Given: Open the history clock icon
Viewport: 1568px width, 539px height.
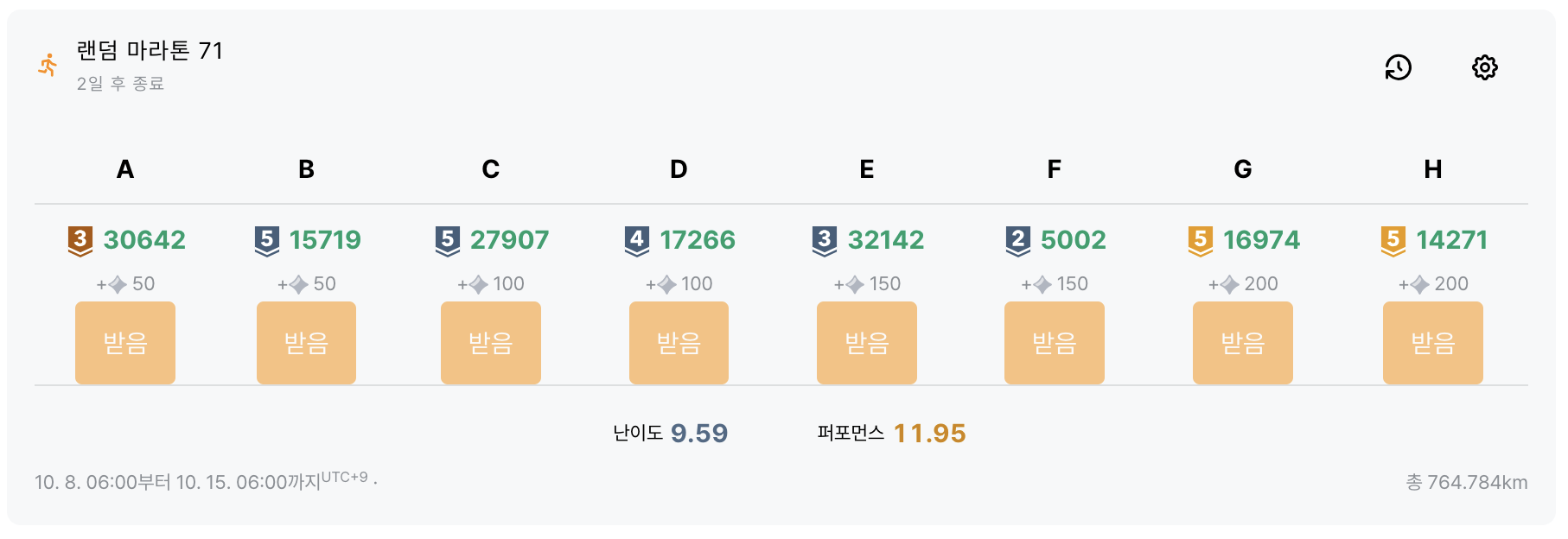Looking at the screenshot, I should 1399,67.
